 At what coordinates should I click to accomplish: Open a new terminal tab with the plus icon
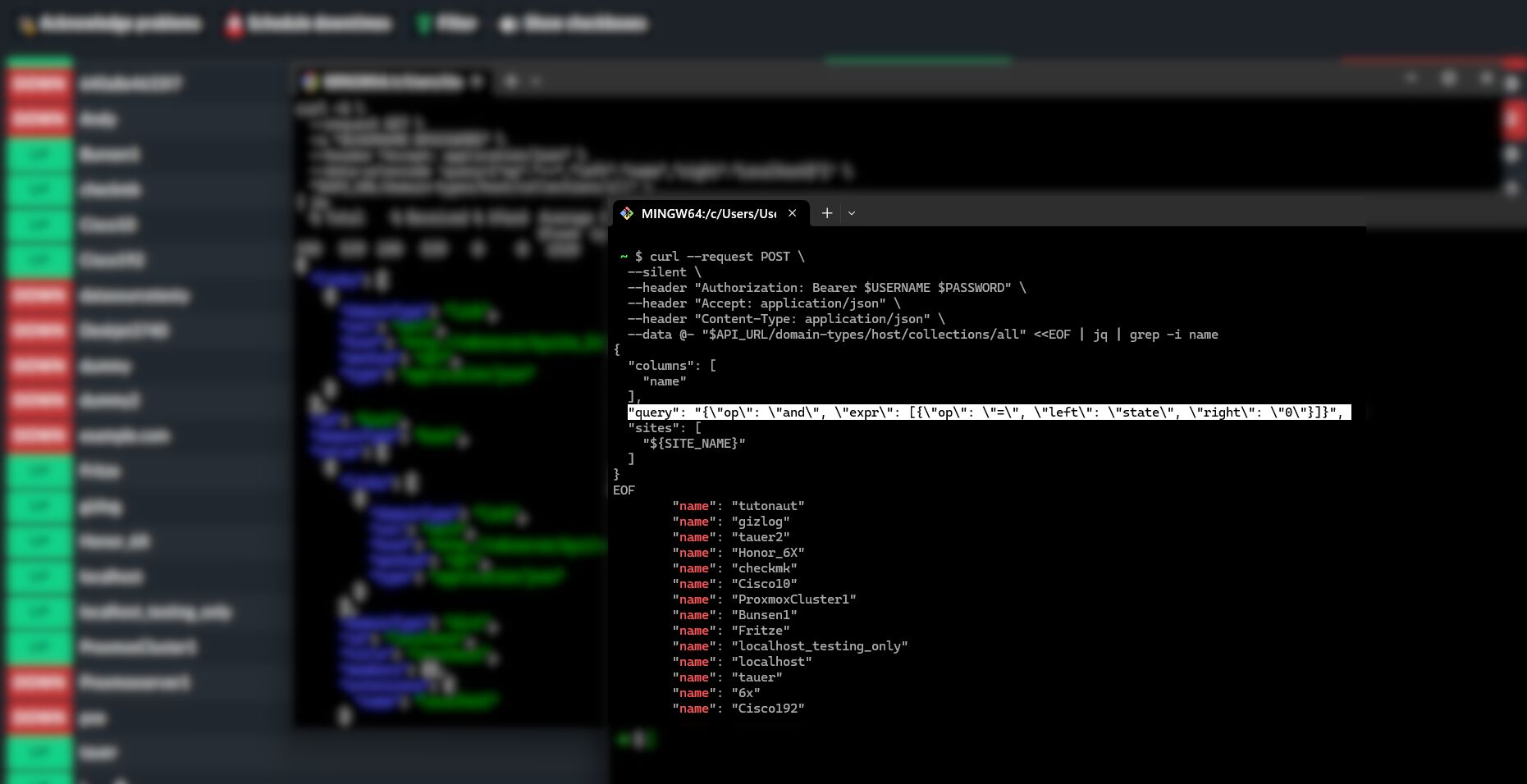pyautogui.click(x=827, y=213)
